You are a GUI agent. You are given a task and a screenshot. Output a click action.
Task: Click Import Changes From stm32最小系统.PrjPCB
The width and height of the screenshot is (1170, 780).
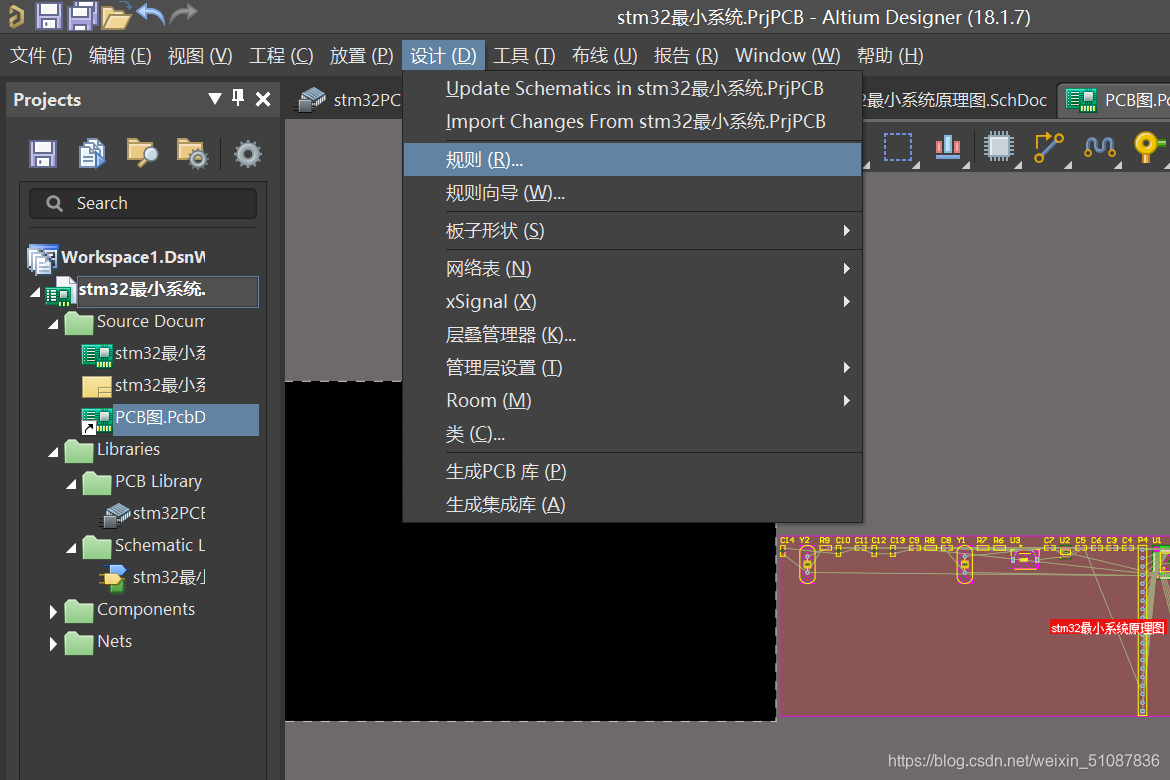tap(635, 122)
